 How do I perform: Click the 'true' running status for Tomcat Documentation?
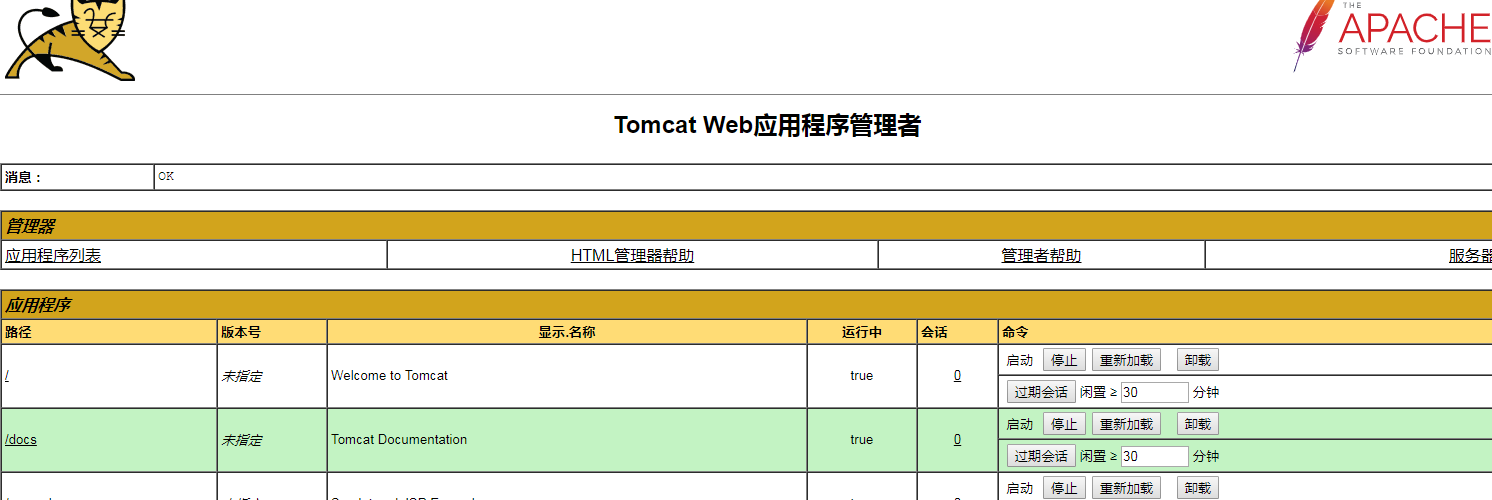pos(861,439)
